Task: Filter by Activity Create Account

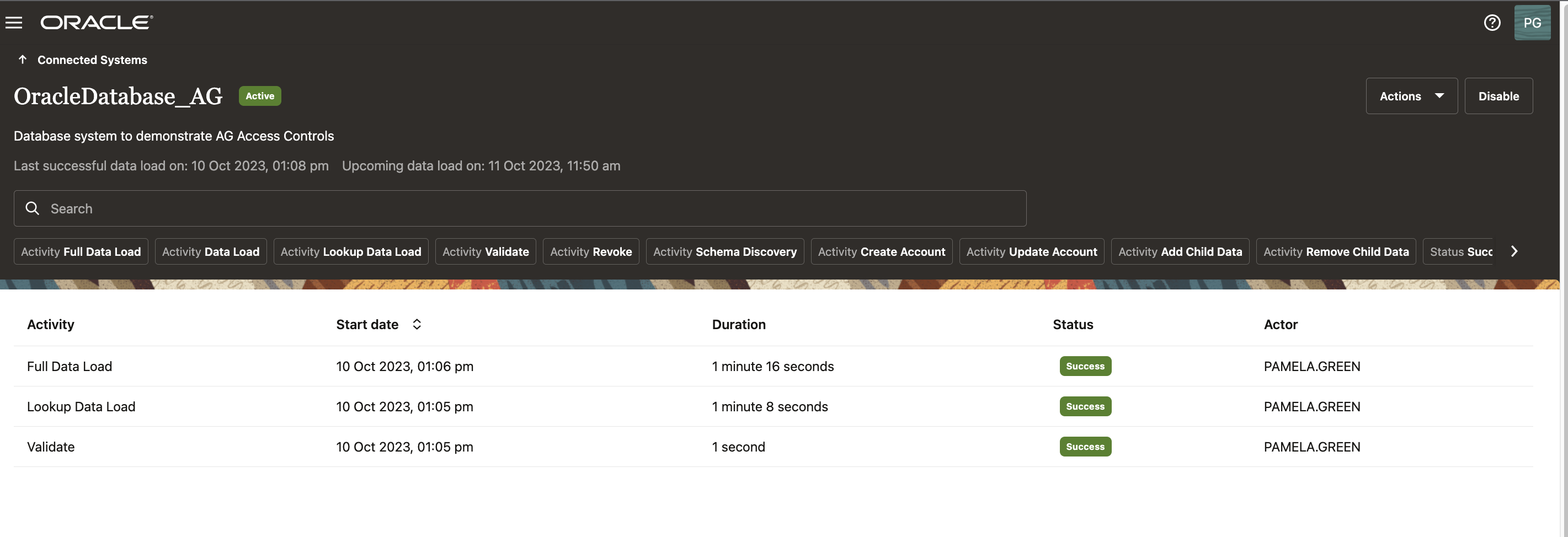Action: 882,251
